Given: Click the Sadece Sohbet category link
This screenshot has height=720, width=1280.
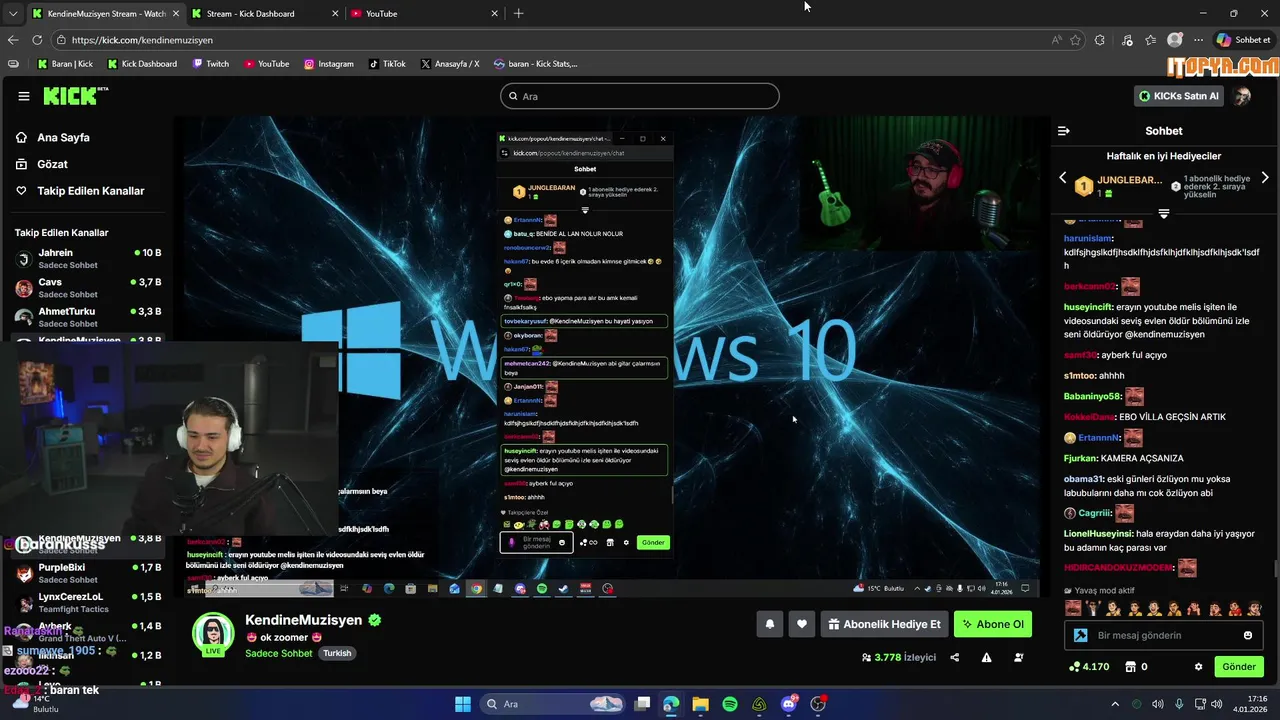Looking at the screenshot, I should (x=279, y=653).
